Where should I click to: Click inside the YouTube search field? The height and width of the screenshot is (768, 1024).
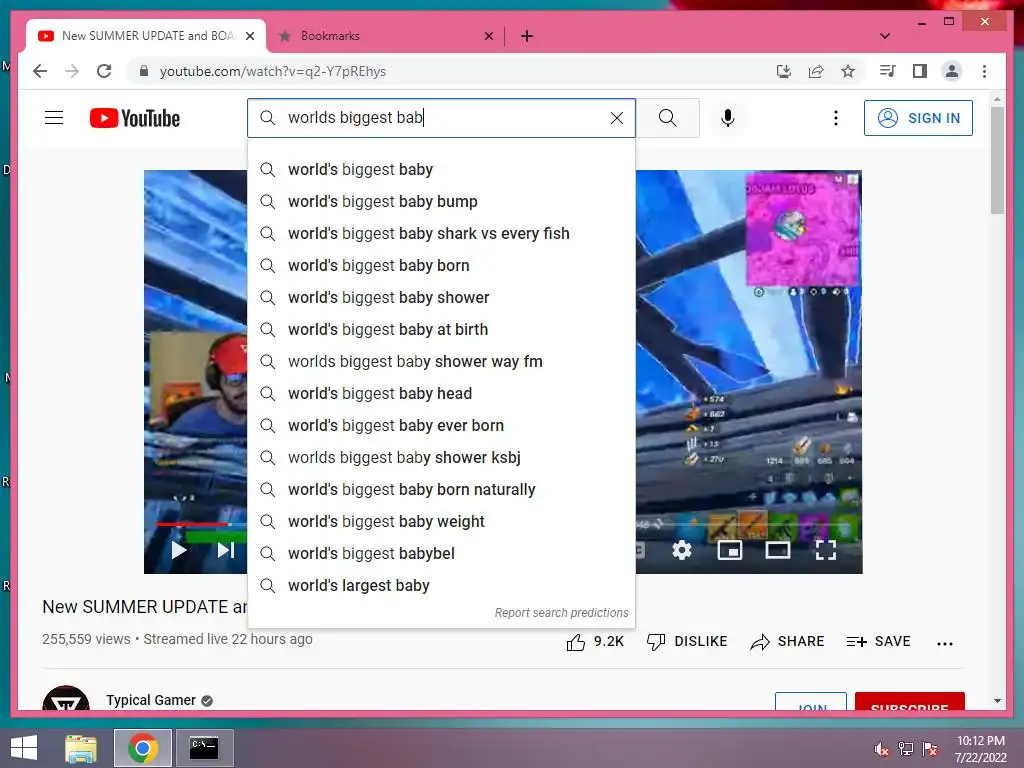click(441, 118)
